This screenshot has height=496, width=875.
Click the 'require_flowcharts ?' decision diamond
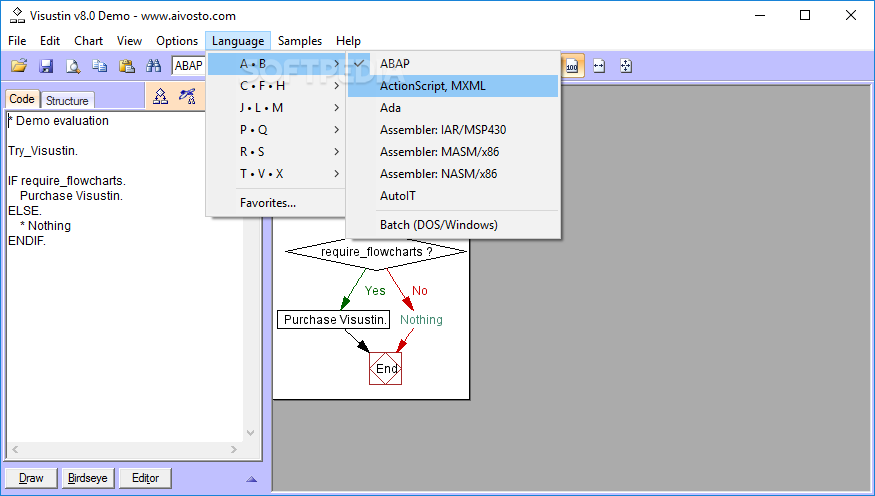tap(376, 252)
